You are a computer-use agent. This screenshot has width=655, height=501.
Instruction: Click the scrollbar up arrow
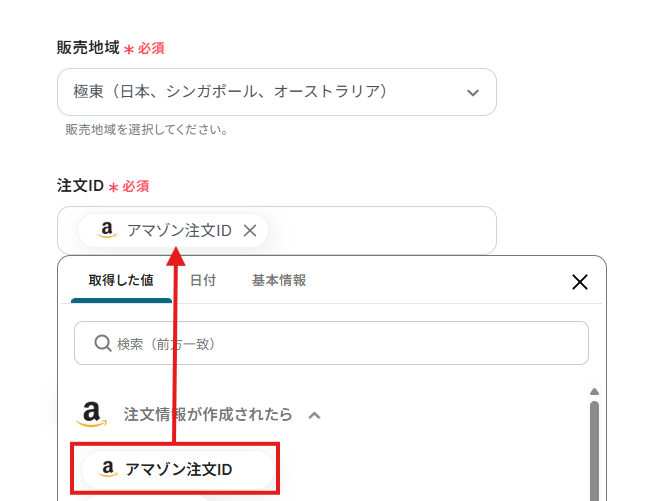pyautogui.click(x=594, y=392)
